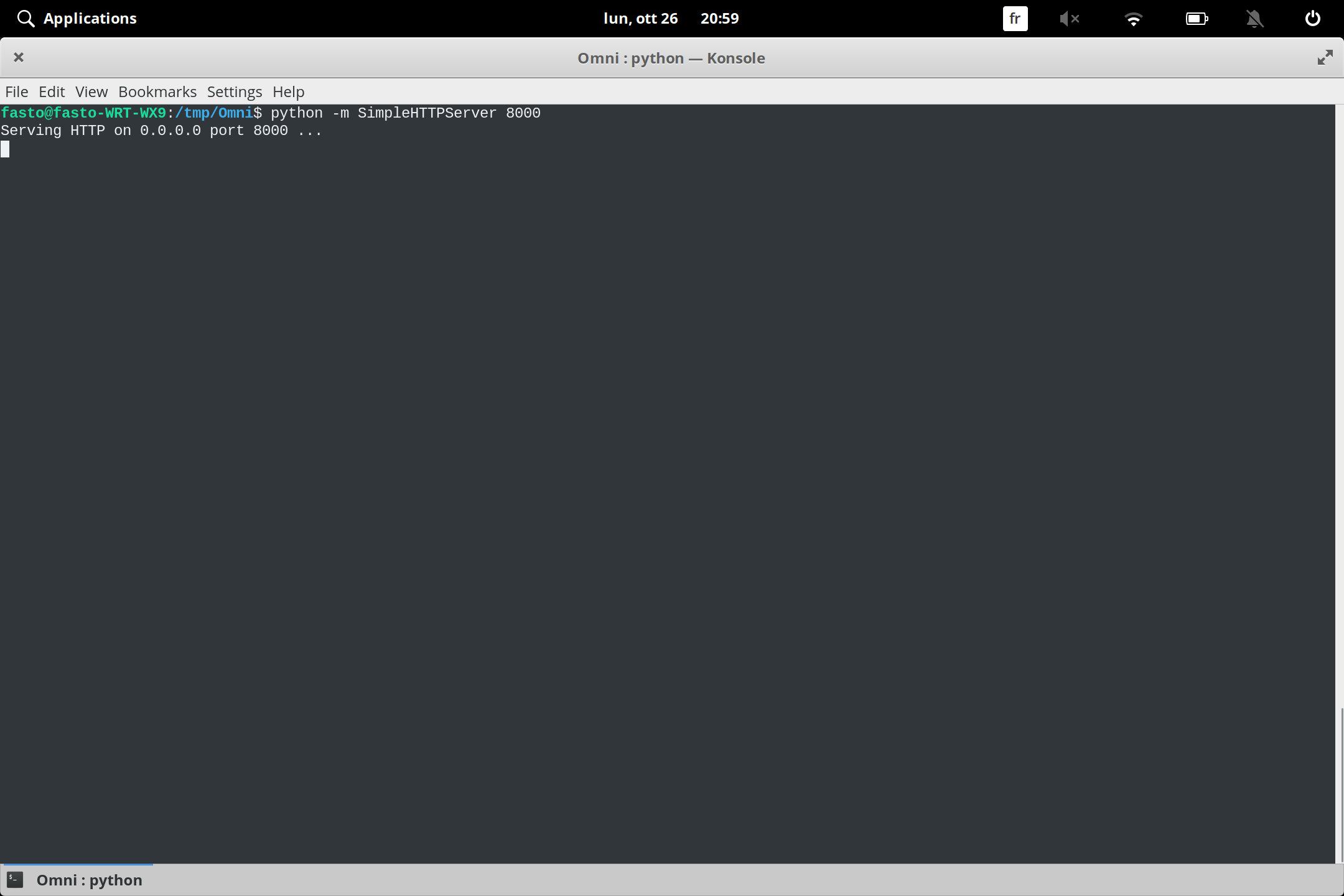
Task: Unmute the system volume speaker icon
Action: point(1070,18)
